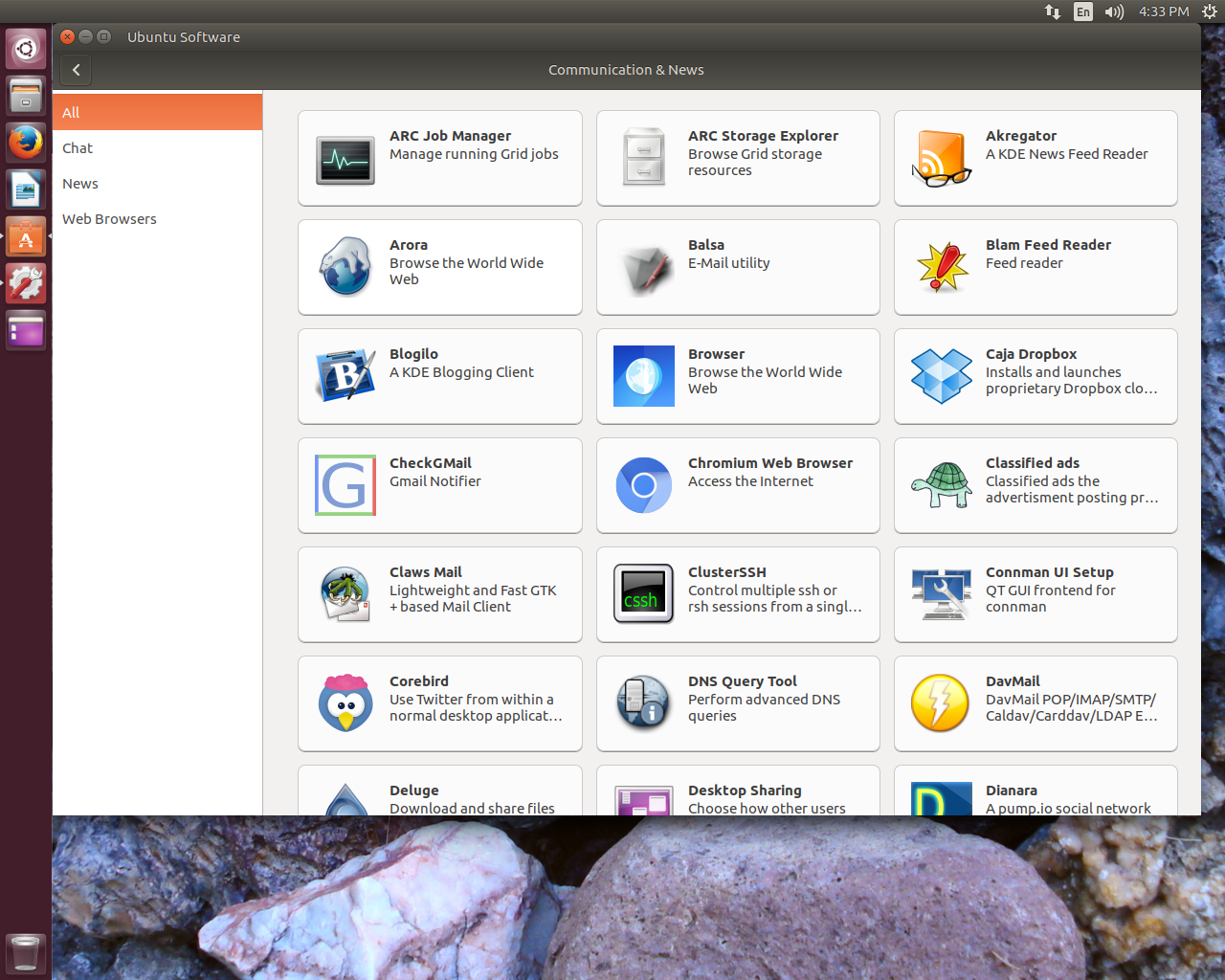This screenshot has width=1225, height=980.
Task: Open the blue Browser app icon
Action: [x=644, y=376]
